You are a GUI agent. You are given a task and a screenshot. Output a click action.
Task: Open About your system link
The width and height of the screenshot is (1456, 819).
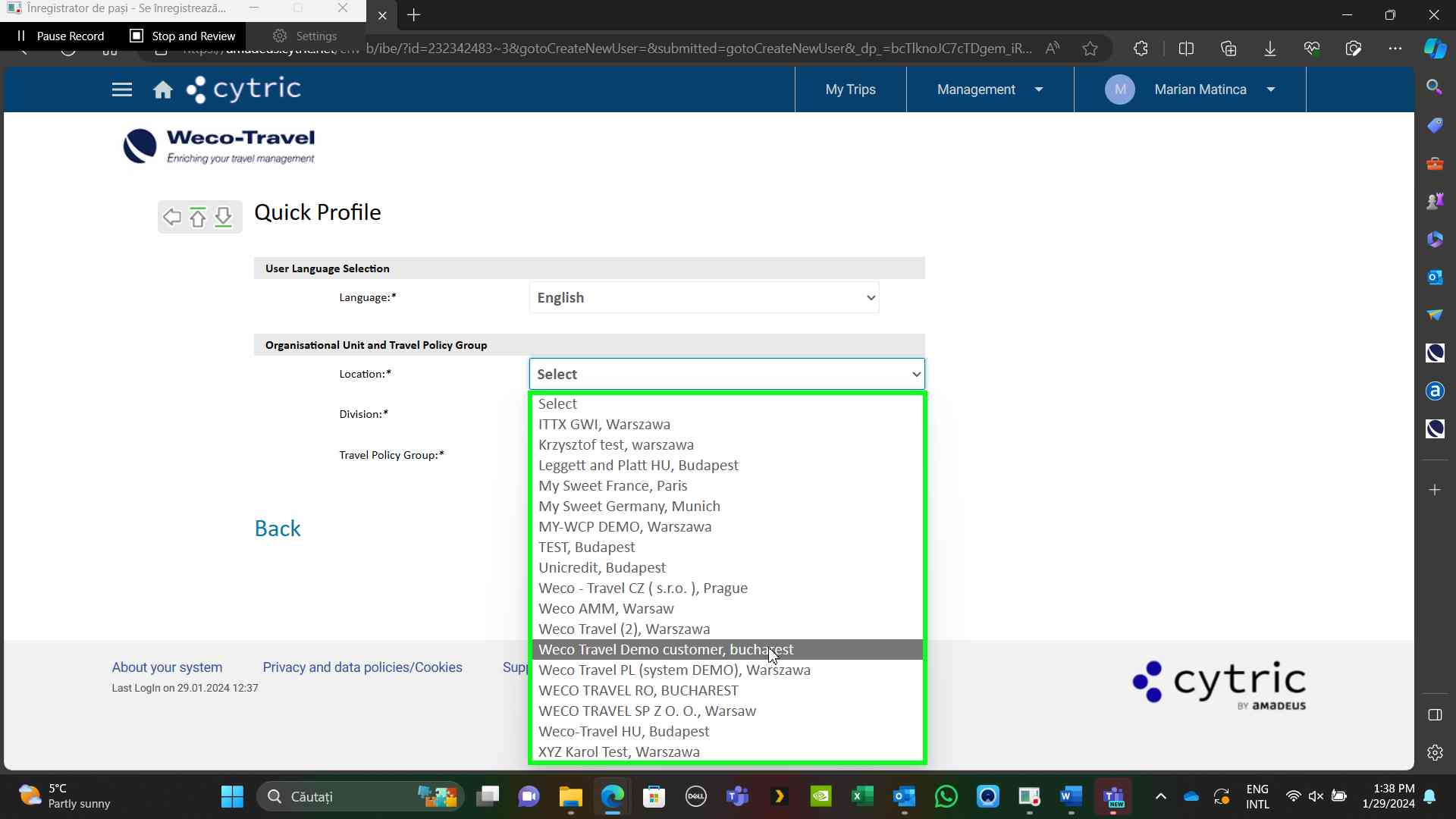tap(167, 667)
